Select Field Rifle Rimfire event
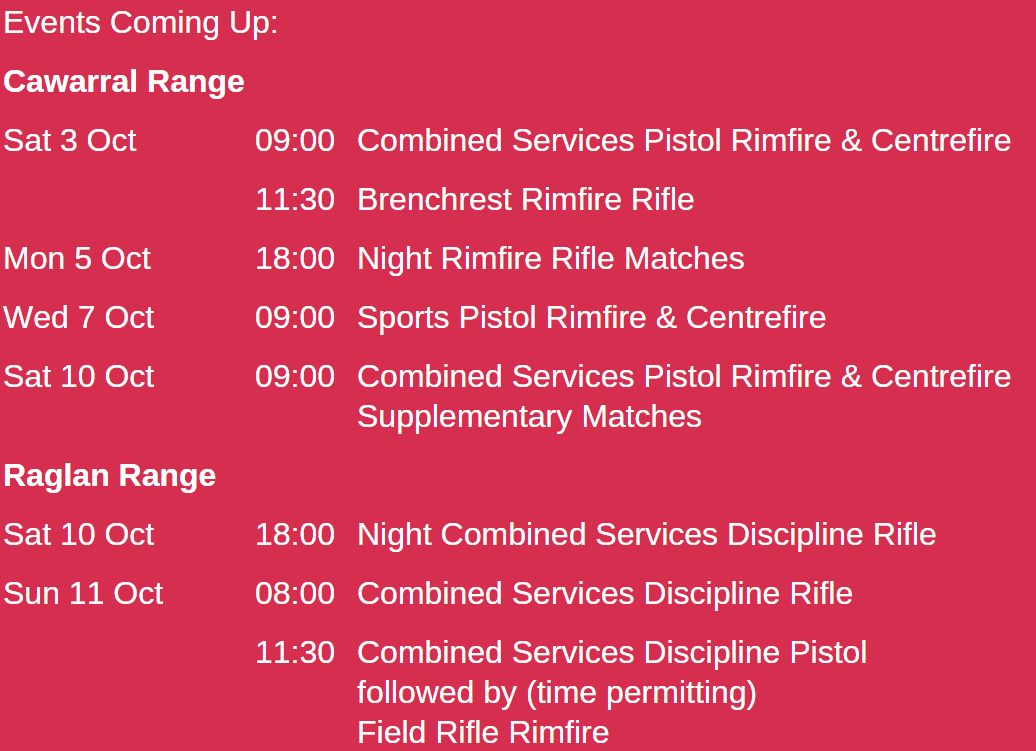The width and height of the screenshot is (1036, 751). point(483,733)
